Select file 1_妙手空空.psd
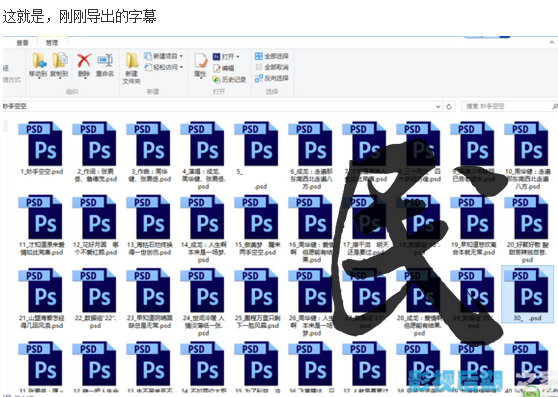The image size is (558, 397). click(41, 148)
